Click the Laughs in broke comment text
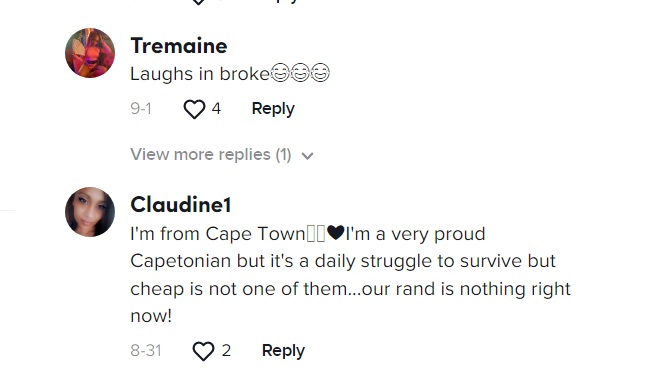This screenshot has width=664, height=380. tap(200, 74)
